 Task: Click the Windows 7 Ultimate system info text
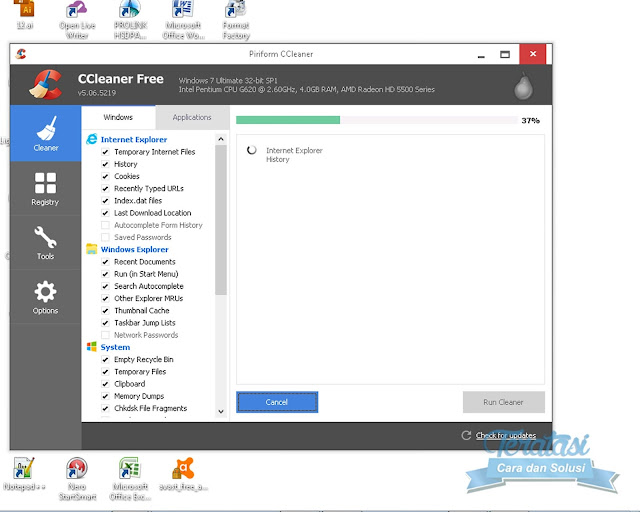tap(228, 80)
